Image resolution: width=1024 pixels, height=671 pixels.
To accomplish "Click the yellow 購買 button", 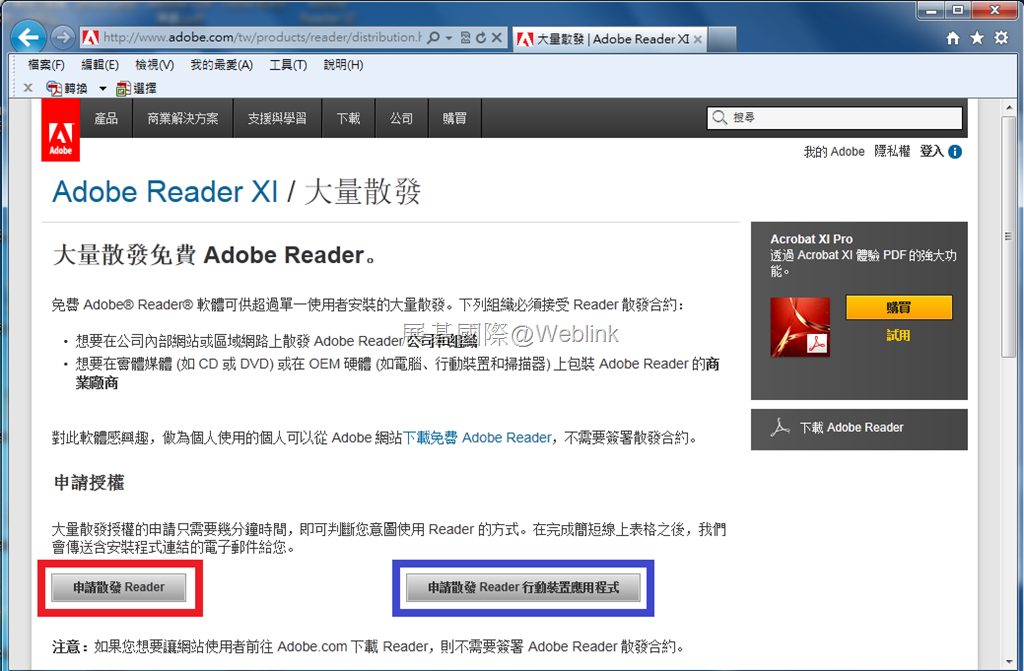I will pos(899,307).
